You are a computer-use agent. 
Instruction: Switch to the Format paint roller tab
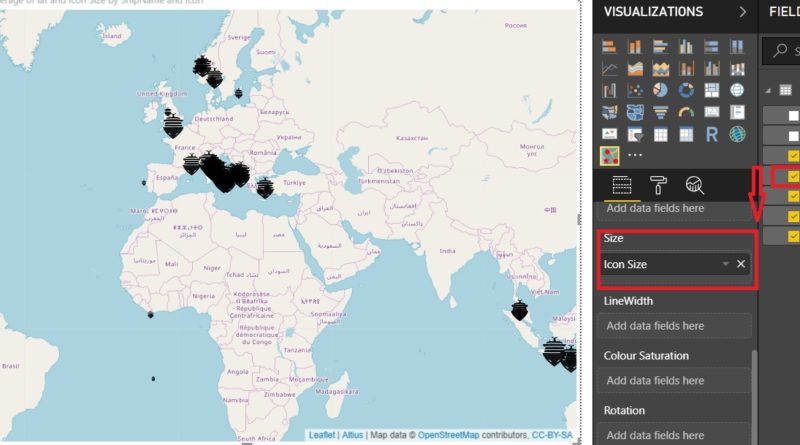pos(658,184)
